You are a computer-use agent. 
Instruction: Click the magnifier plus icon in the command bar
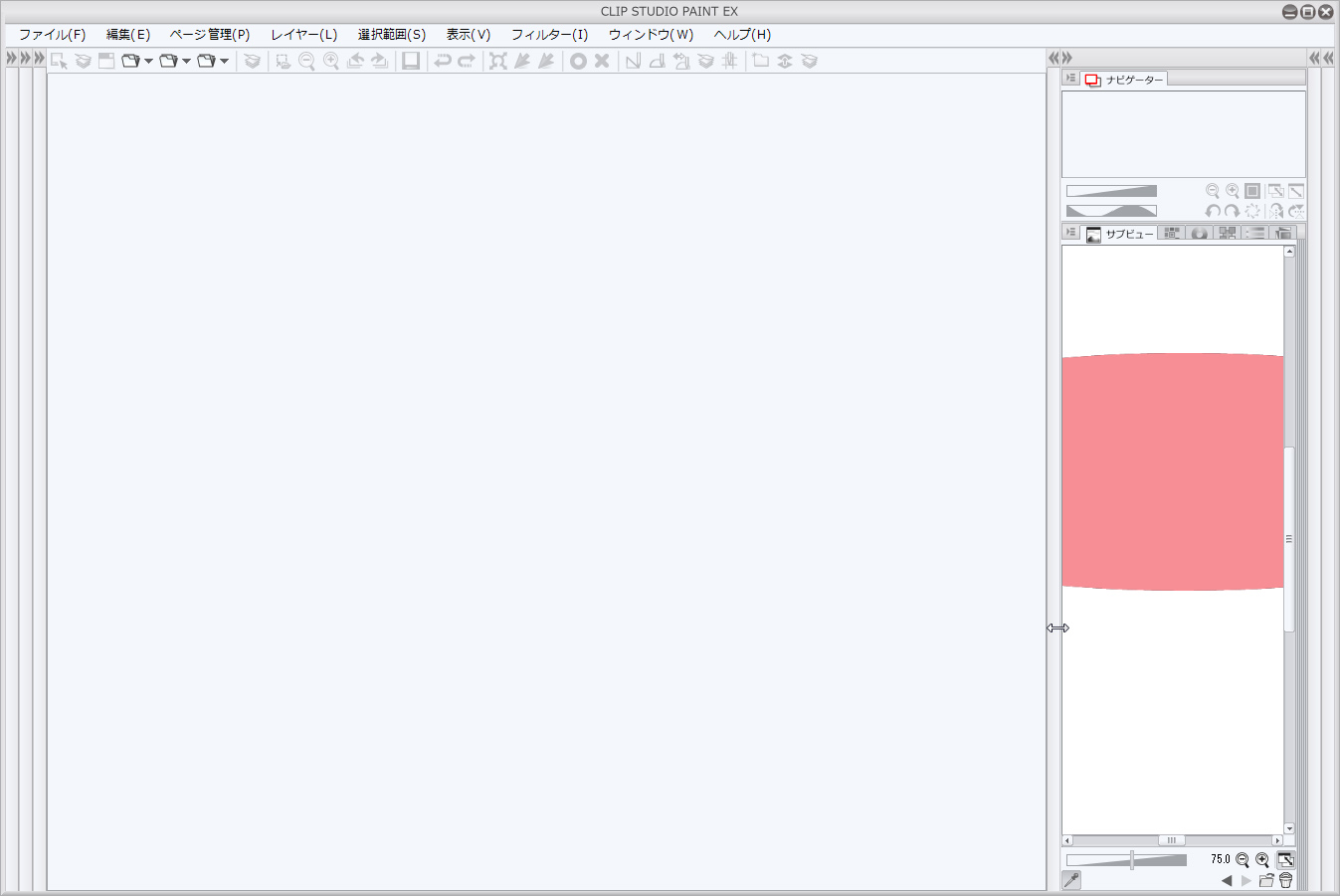pyautogui.click(x=331, y=61)
